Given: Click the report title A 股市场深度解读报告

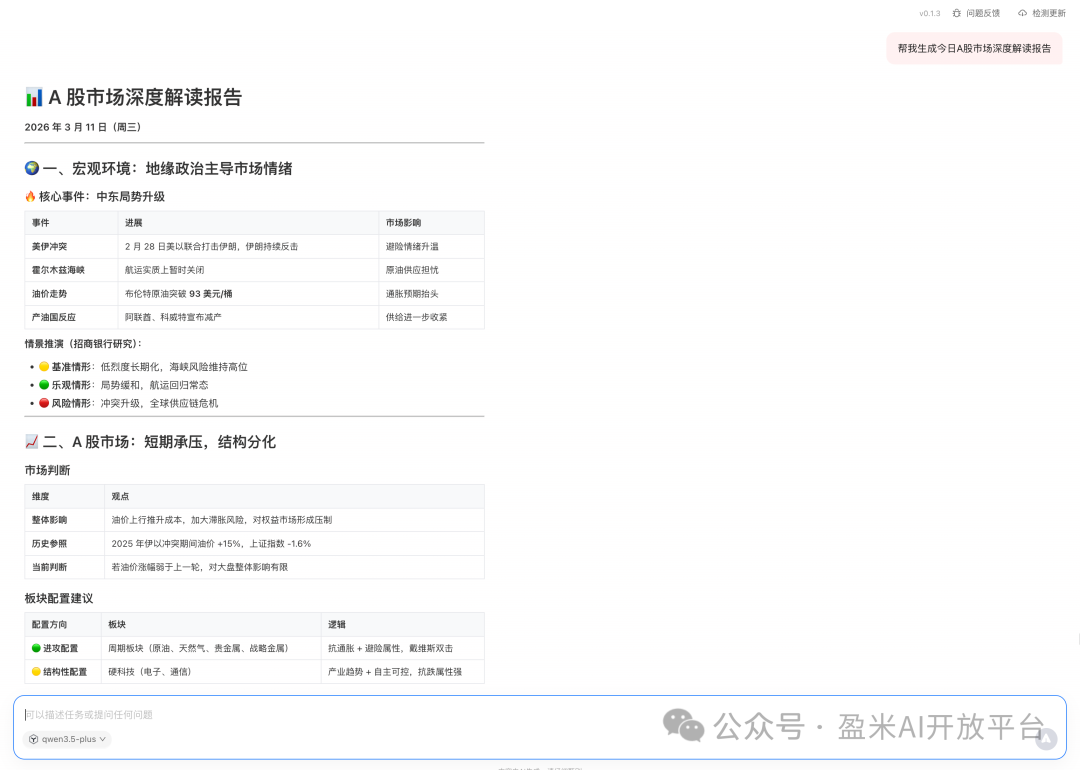Looking at the screenshot, I should tap(134, 97).
